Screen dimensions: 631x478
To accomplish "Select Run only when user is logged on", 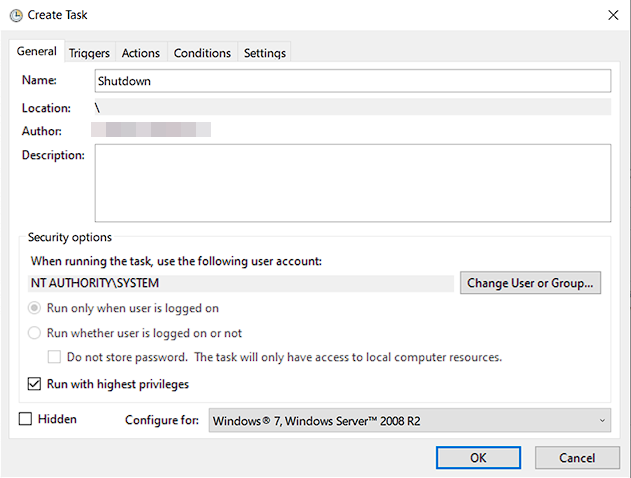I will click(35, 309).
